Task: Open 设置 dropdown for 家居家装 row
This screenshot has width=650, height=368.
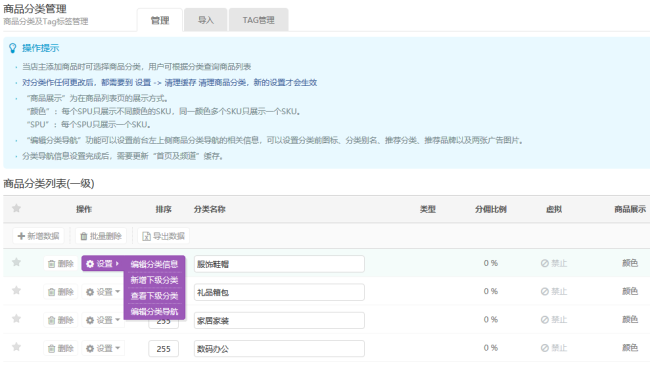Action: (x=103, y=320)
